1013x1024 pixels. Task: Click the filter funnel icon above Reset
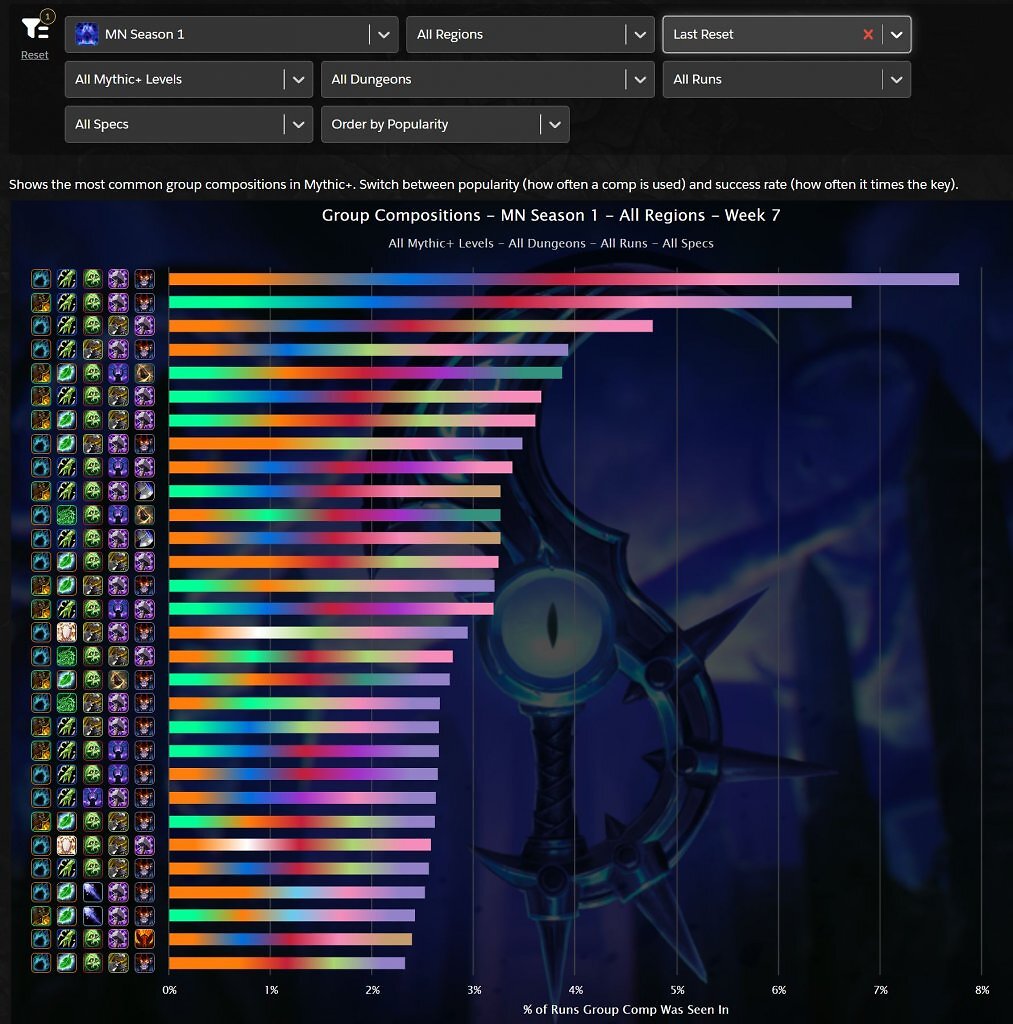click(35, 29)
